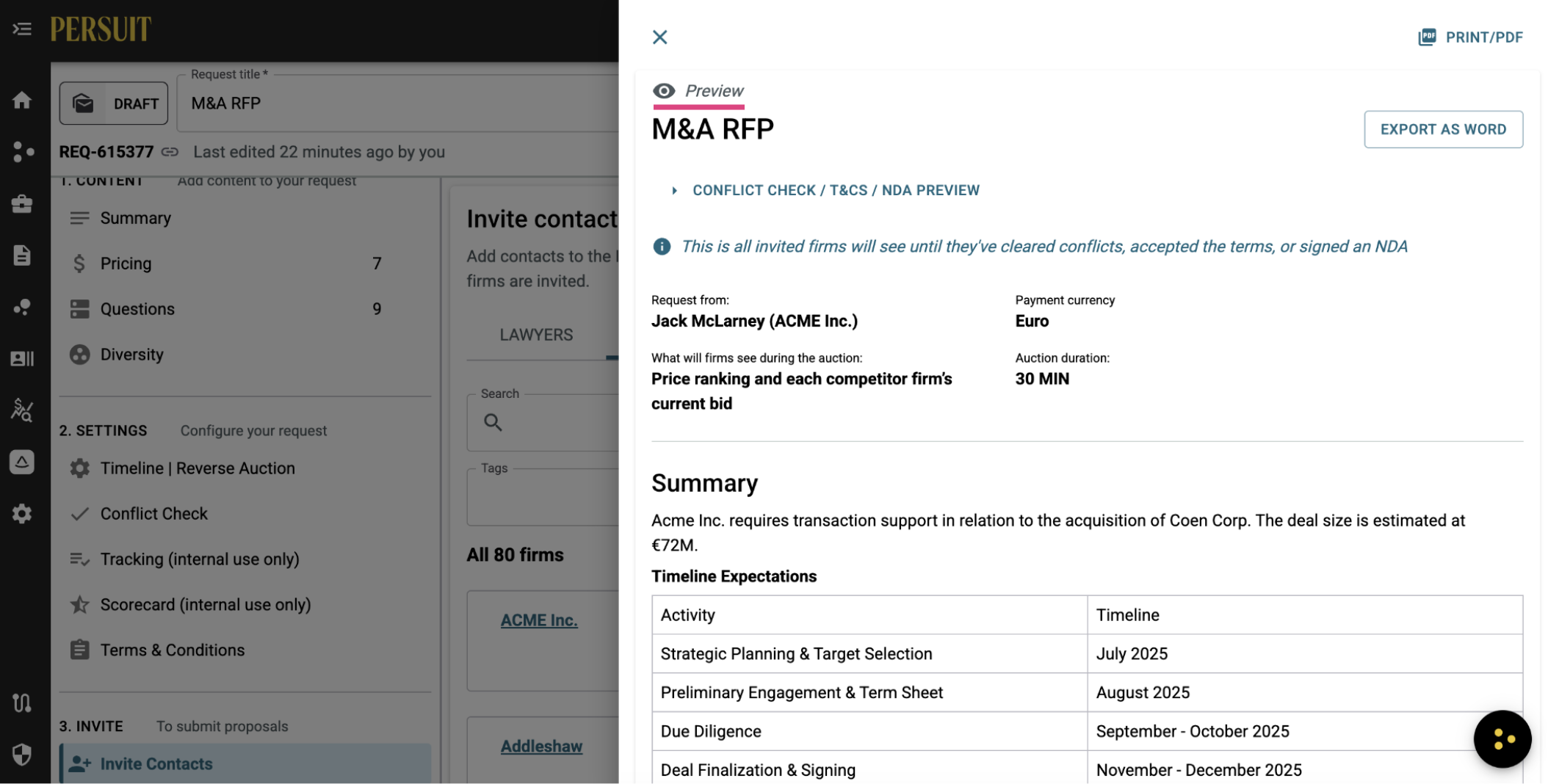The width and height of the screenshot is (1548, 784).
Task: Select Invite Contacts step
Action: tap(245, 763)
